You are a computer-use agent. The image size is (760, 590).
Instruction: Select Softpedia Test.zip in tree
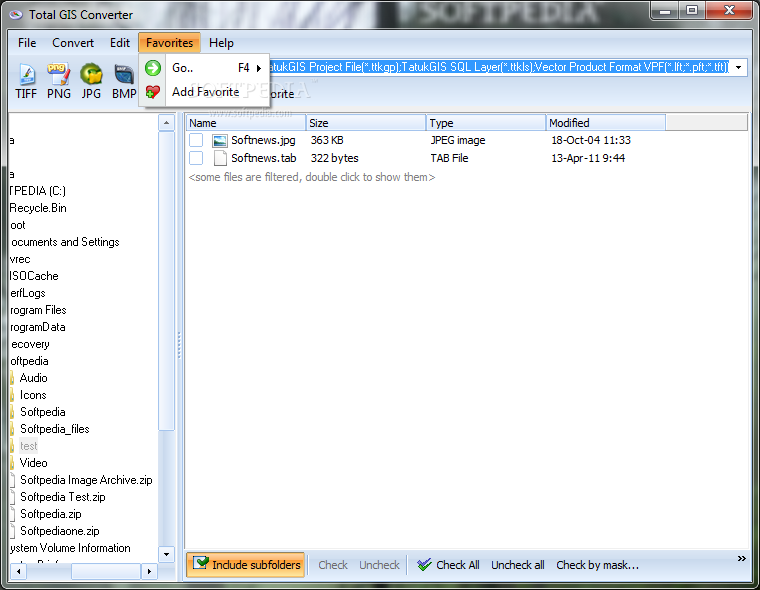click(x=63, y=497)
